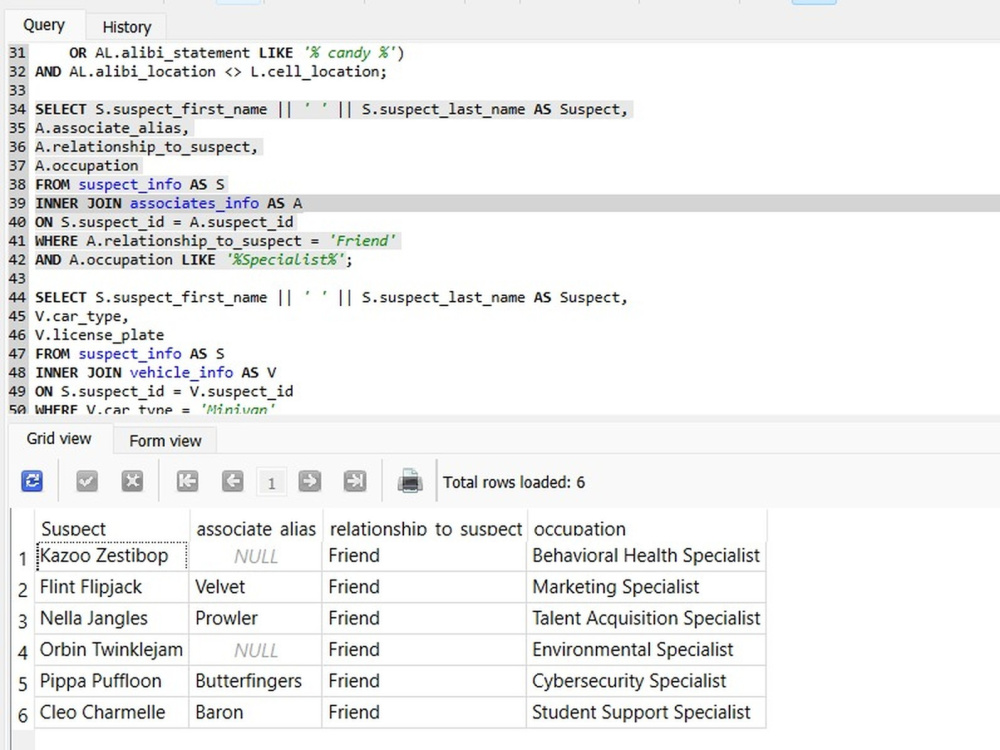The height and width of the screenshot is (750, 1000).
Task: Click V.license_plate on line 46
Action: point(99,335)
